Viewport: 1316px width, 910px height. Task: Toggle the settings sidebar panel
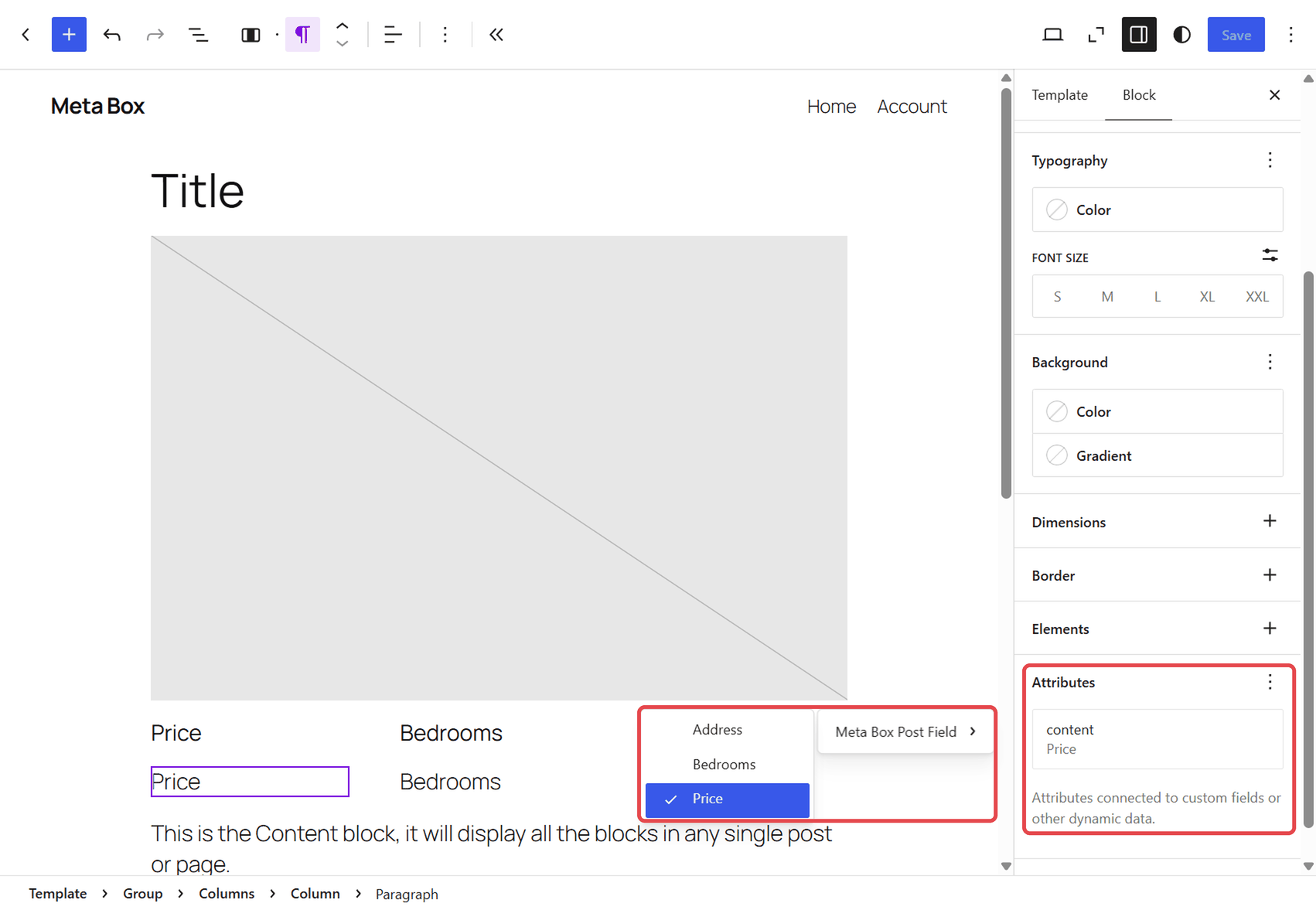(1139, 35)
